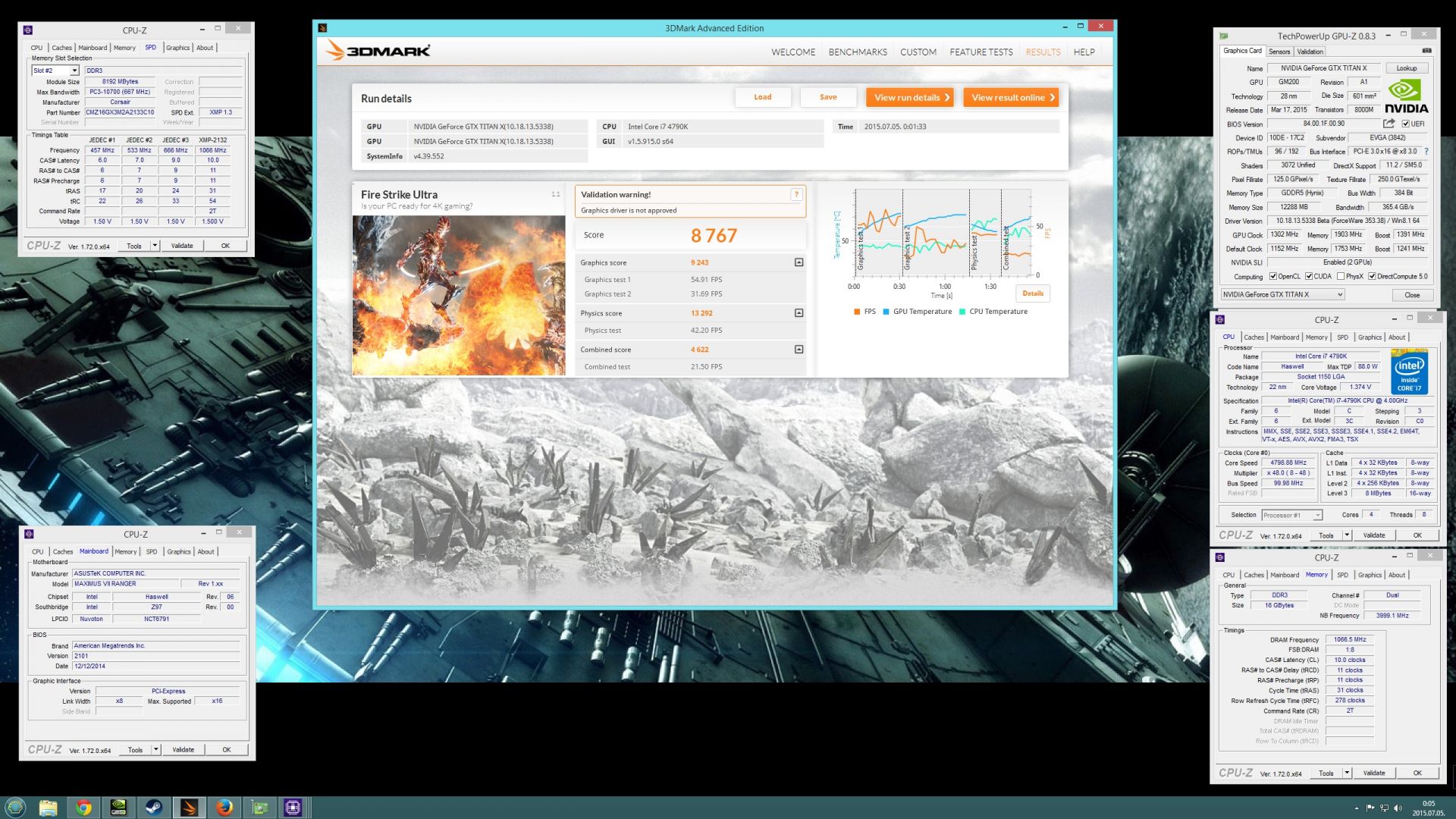1456x819 pixels.
Task: Click the purple CPU-Z taskbar icon
Action: (x=293, y=808)
